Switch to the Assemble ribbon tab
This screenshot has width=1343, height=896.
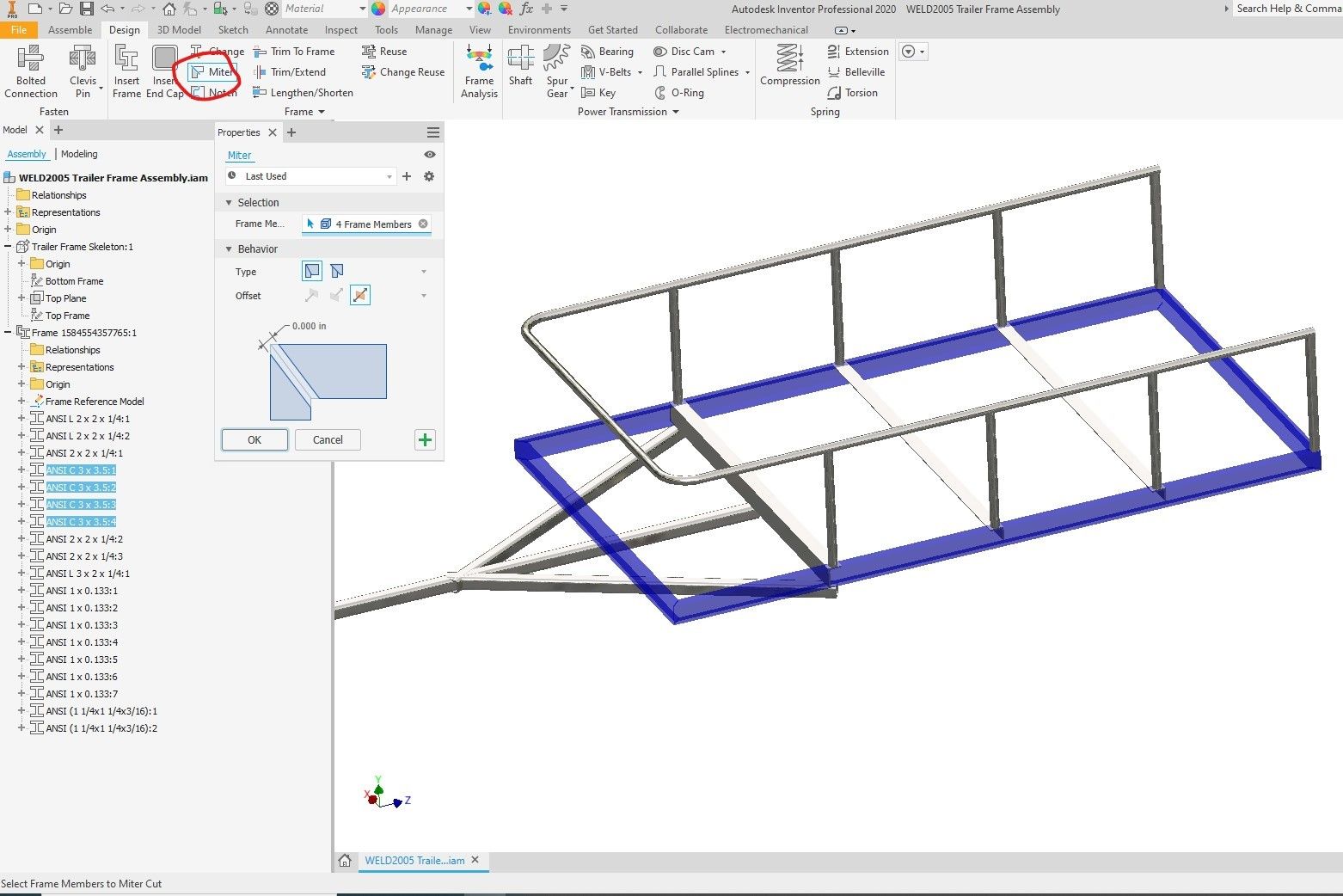[71, 30]
